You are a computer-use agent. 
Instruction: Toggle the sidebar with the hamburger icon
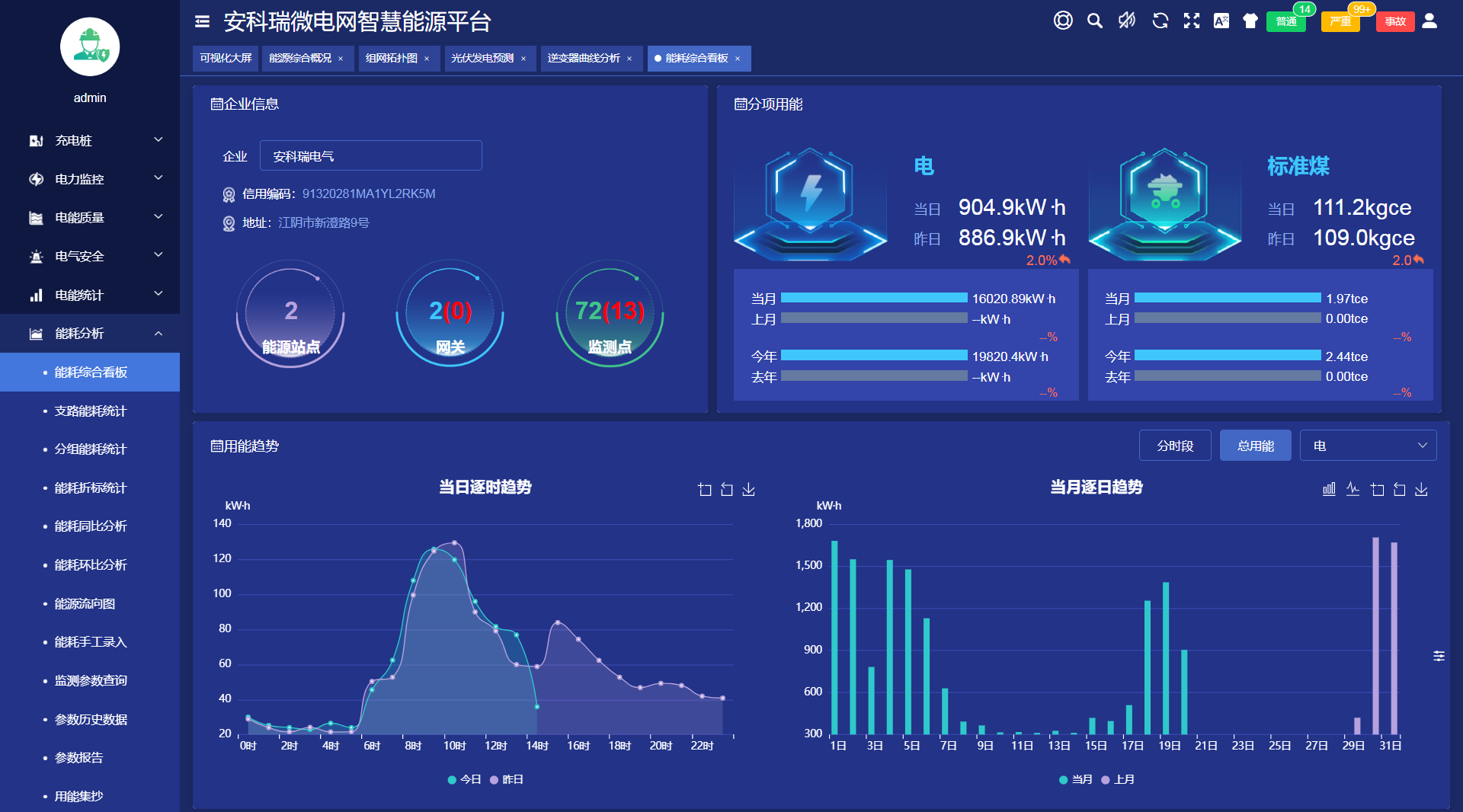point(200,21)
